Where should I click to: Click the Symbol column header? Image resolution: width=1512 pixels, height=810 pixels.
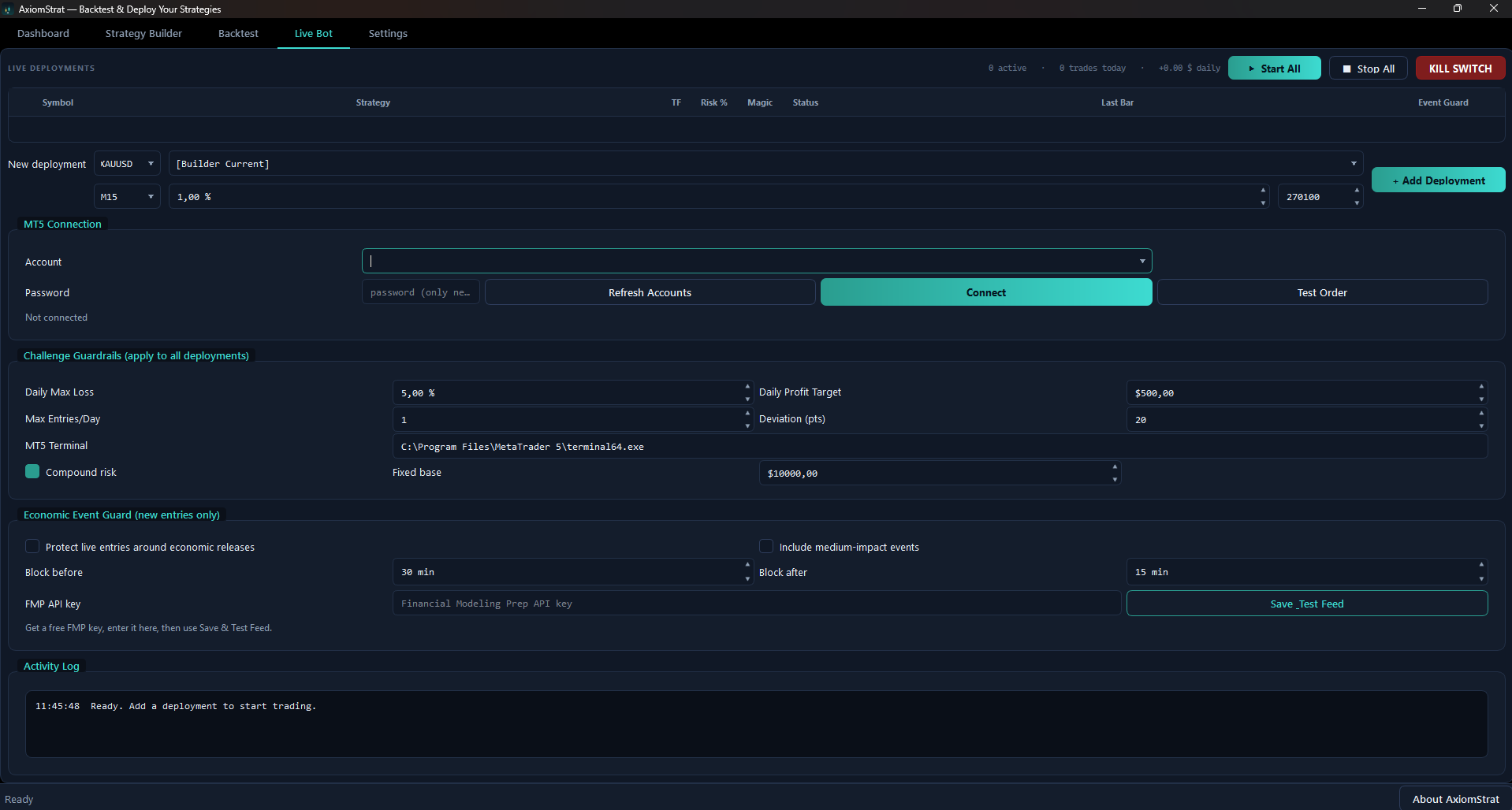58,102
